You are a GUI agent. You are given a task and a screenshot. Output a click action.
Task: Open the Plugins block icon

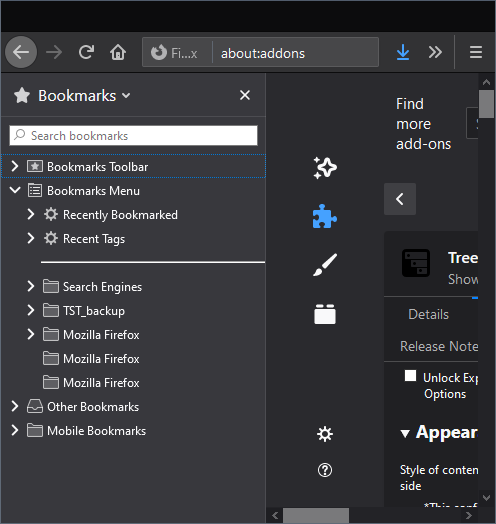click(x=325, y=314)
